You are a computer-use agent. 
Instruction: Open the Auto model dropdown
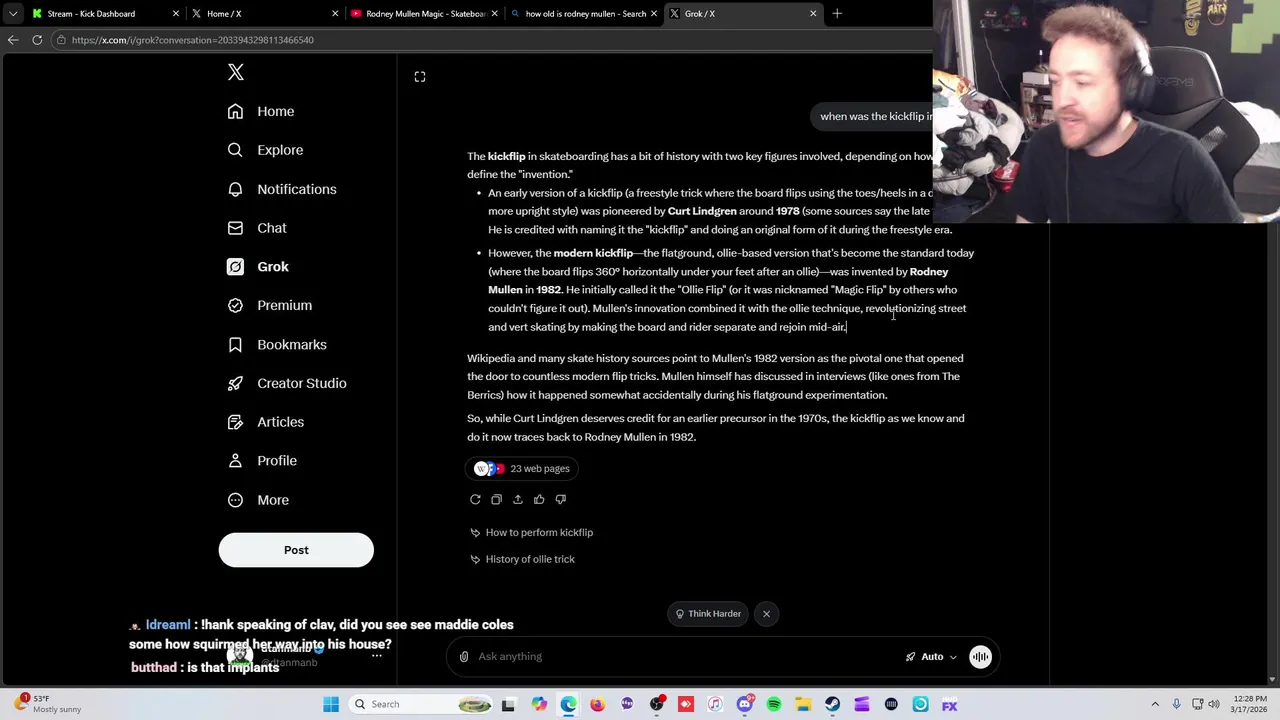coord(931,657)
